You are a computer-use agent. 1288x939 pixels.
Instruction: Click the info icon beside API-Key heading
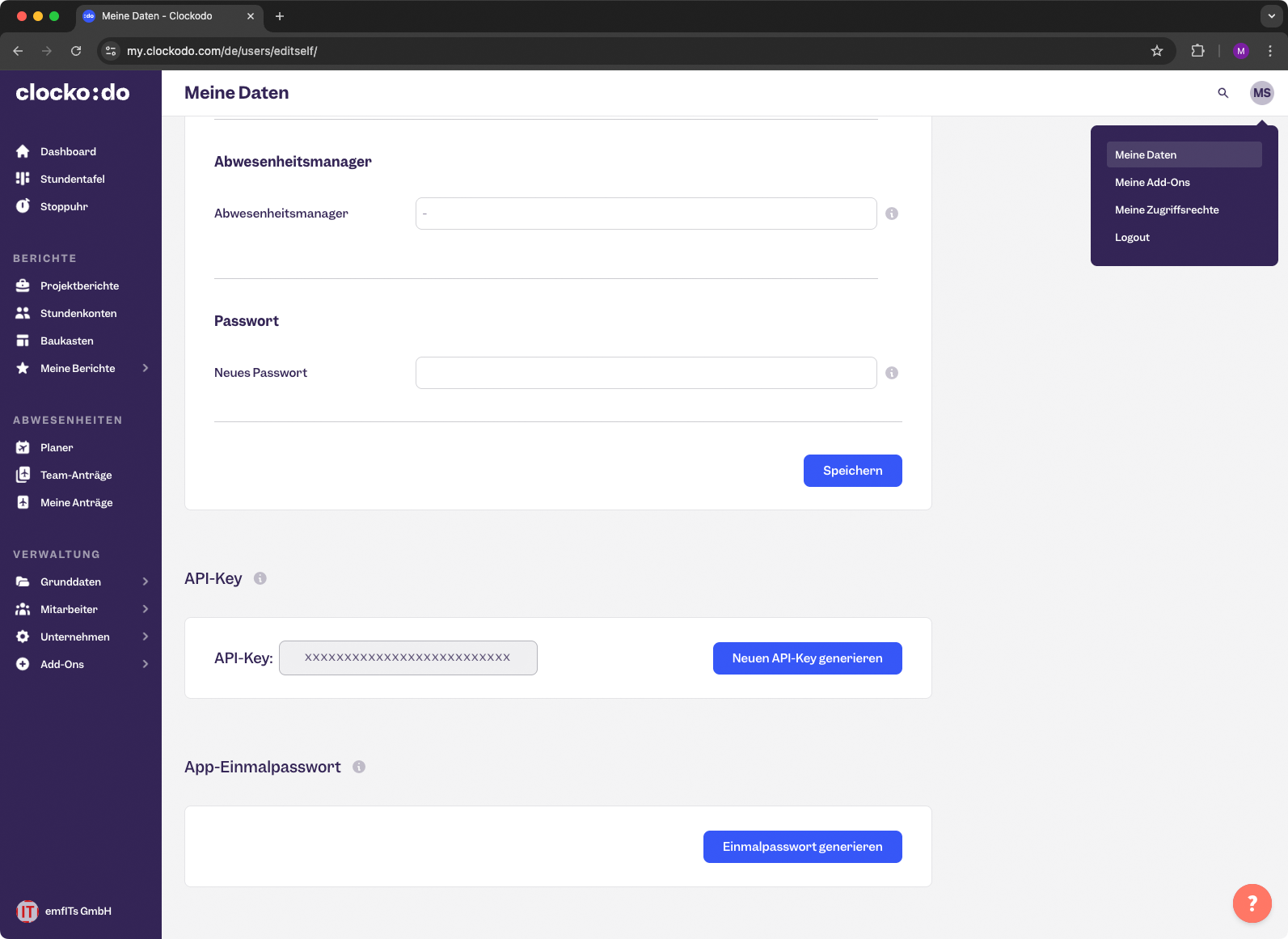pos(260,578)
